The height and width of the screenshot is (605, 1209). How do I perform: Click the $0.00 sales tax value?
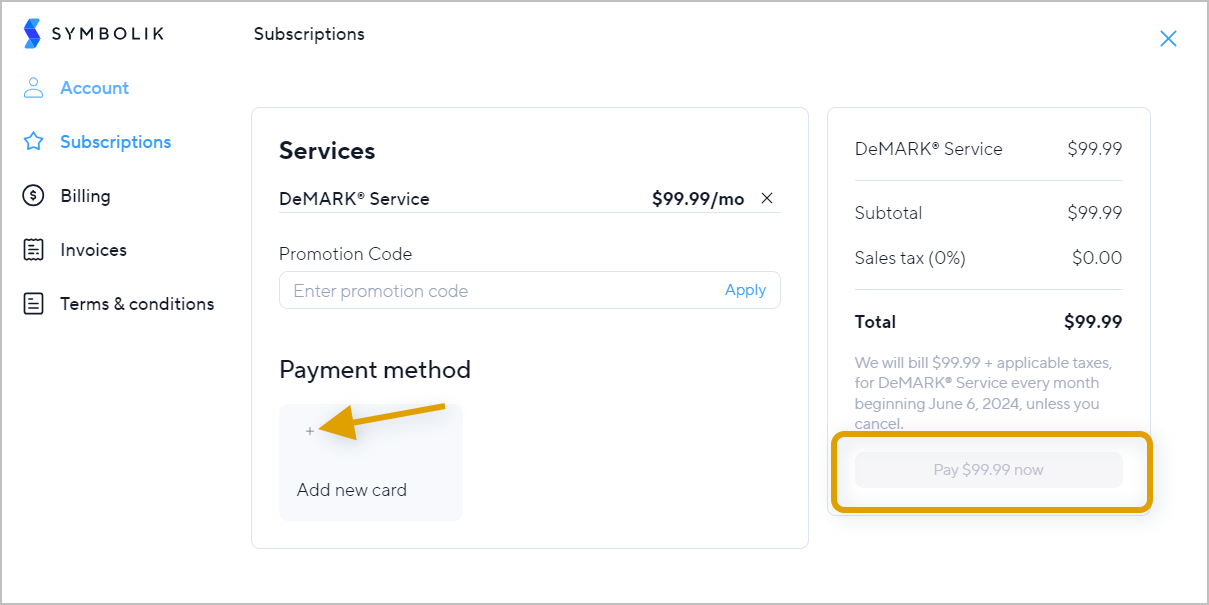click(1097, 258)
